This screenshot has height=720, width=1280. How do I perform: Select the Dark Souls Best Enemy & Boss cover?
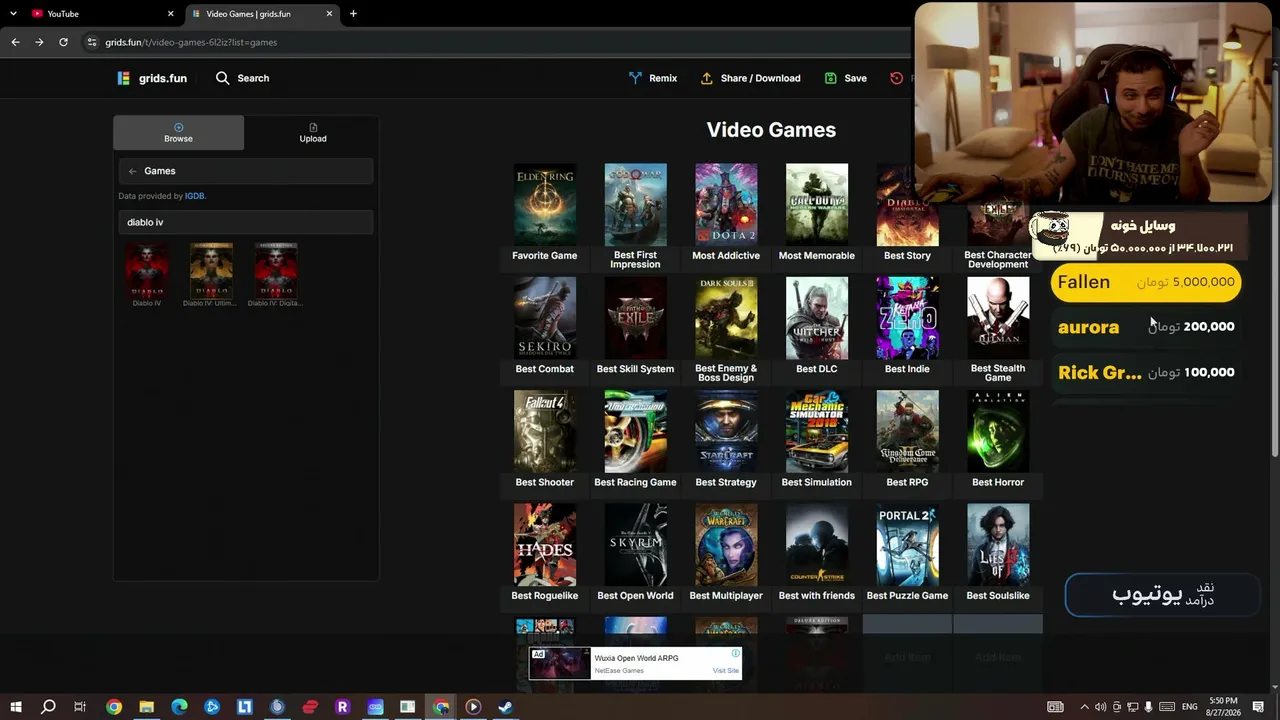coord(726,318)
